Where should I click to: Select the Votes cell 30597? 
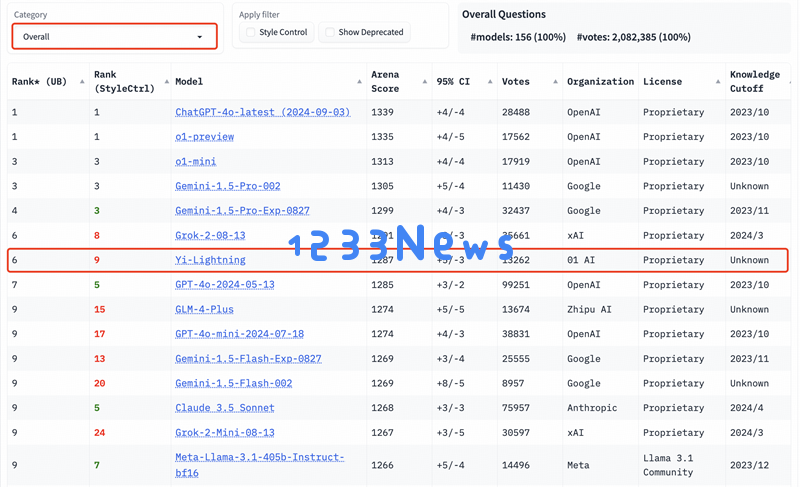(516, 432)
